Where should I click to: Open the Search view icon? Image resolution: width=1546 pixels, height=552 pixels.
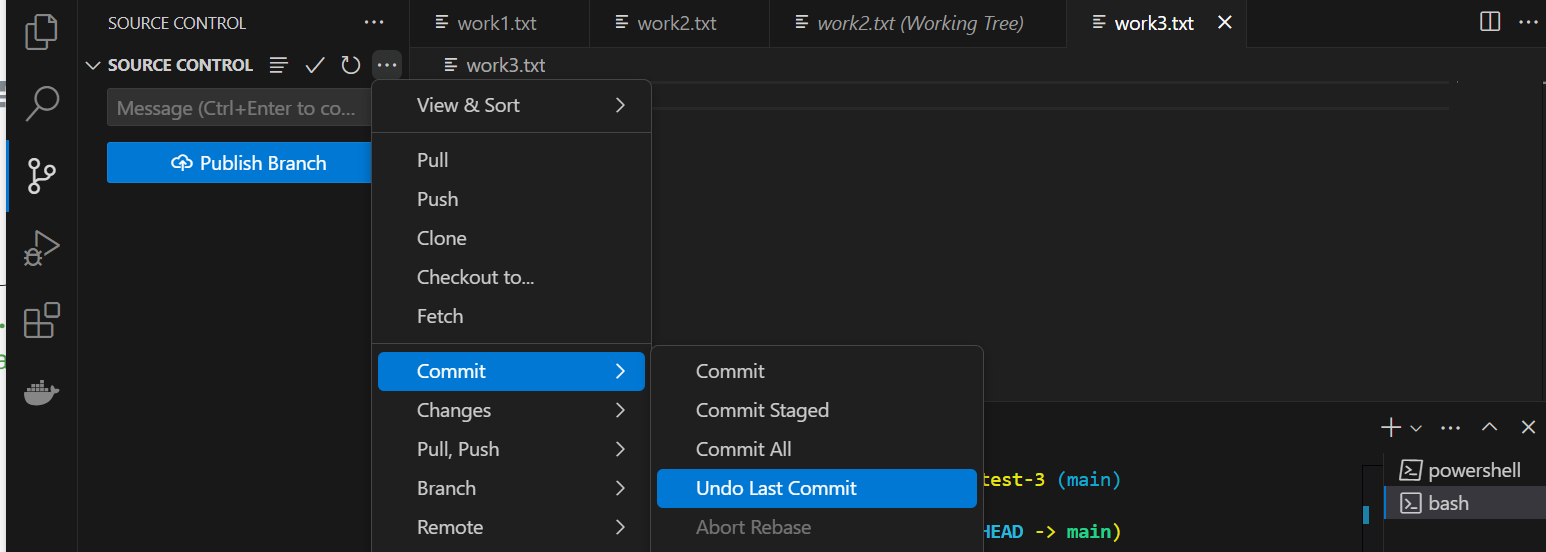click(x=41, y=103)
